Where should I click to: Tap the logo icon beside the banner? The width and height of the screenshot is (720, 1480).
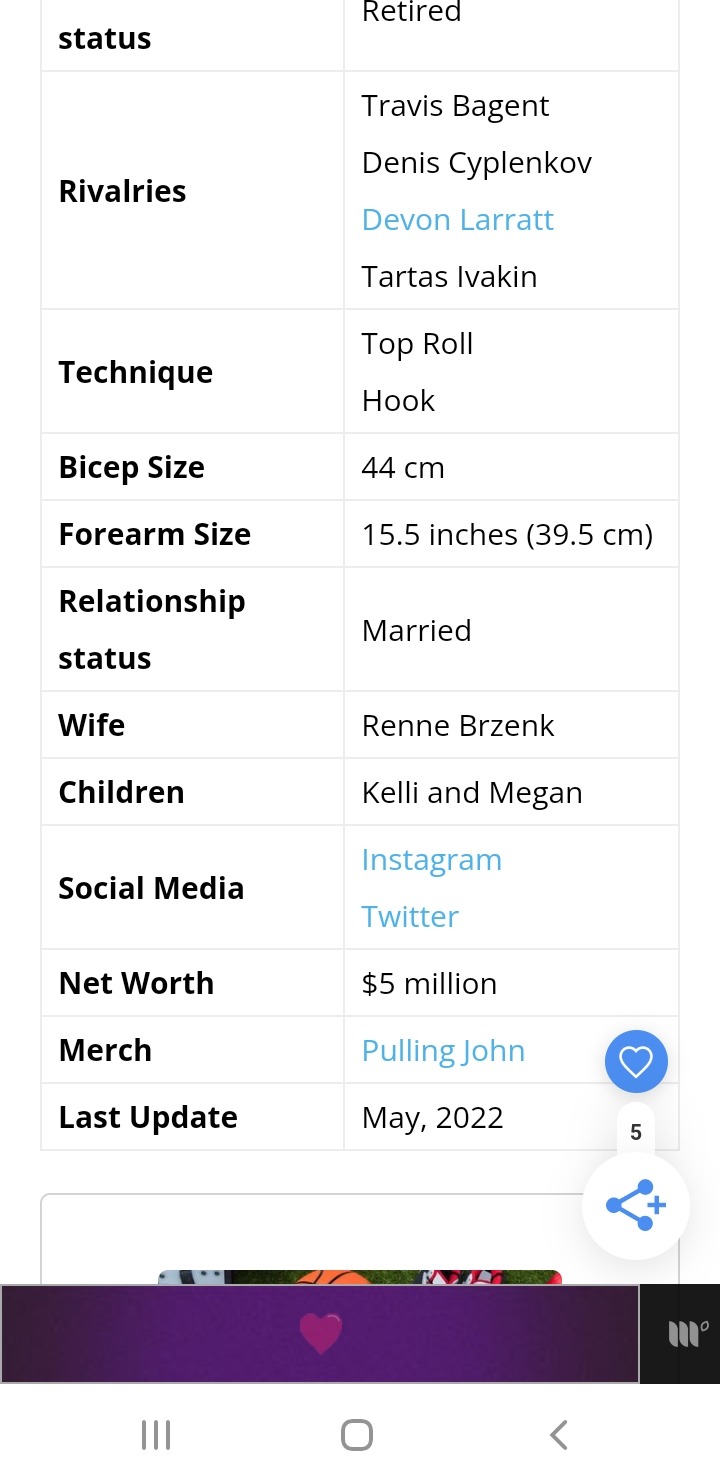click(687, 1333)
